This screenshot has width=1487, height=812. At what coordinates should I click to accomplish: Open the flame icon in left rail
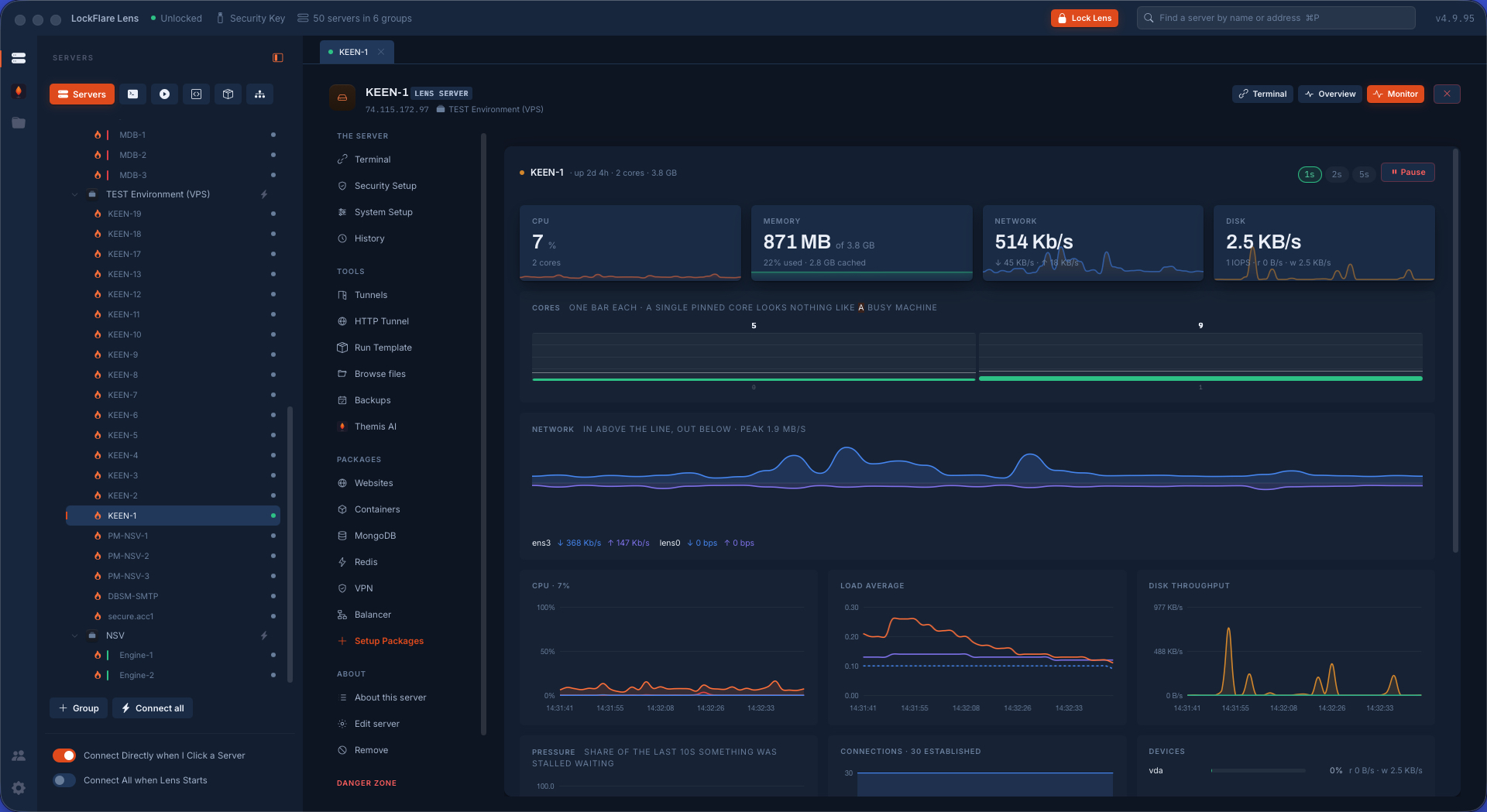[x=19, y=91]
